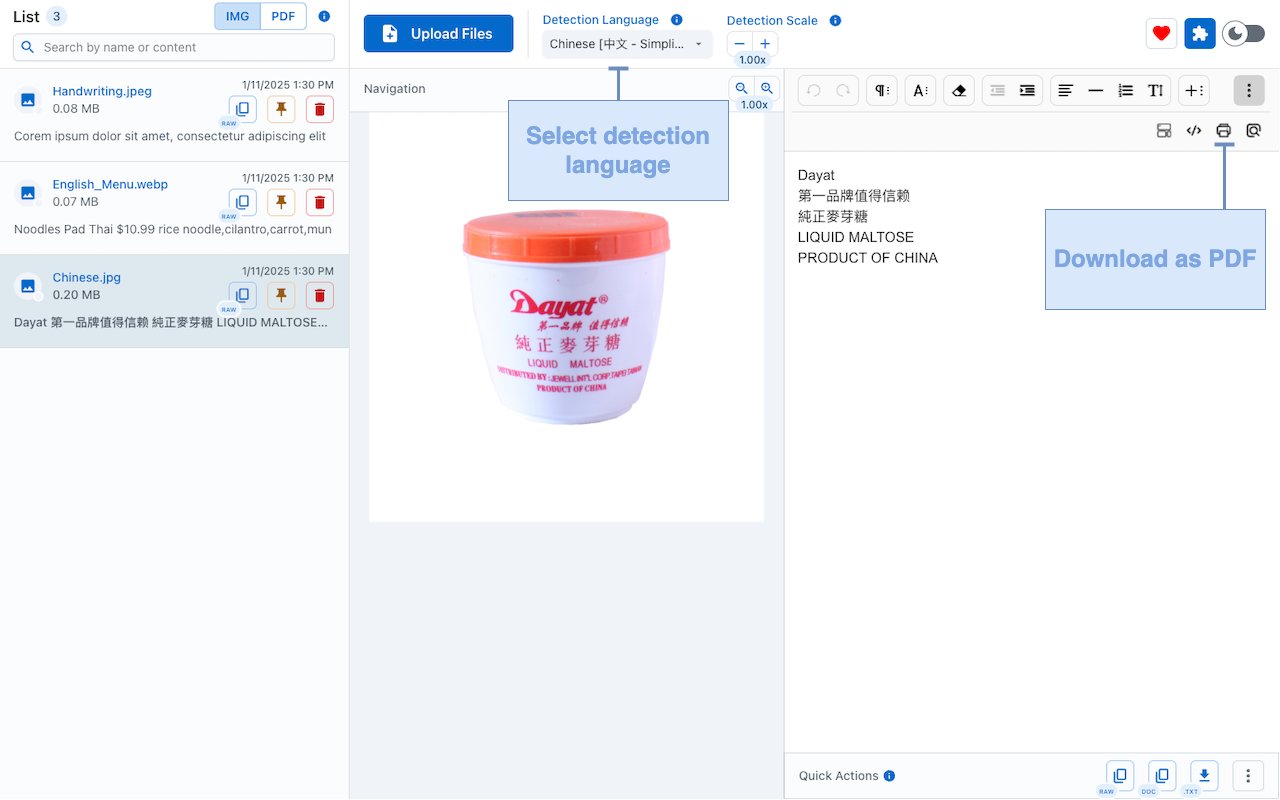Switch to the IMG tab

pos(237,16)
